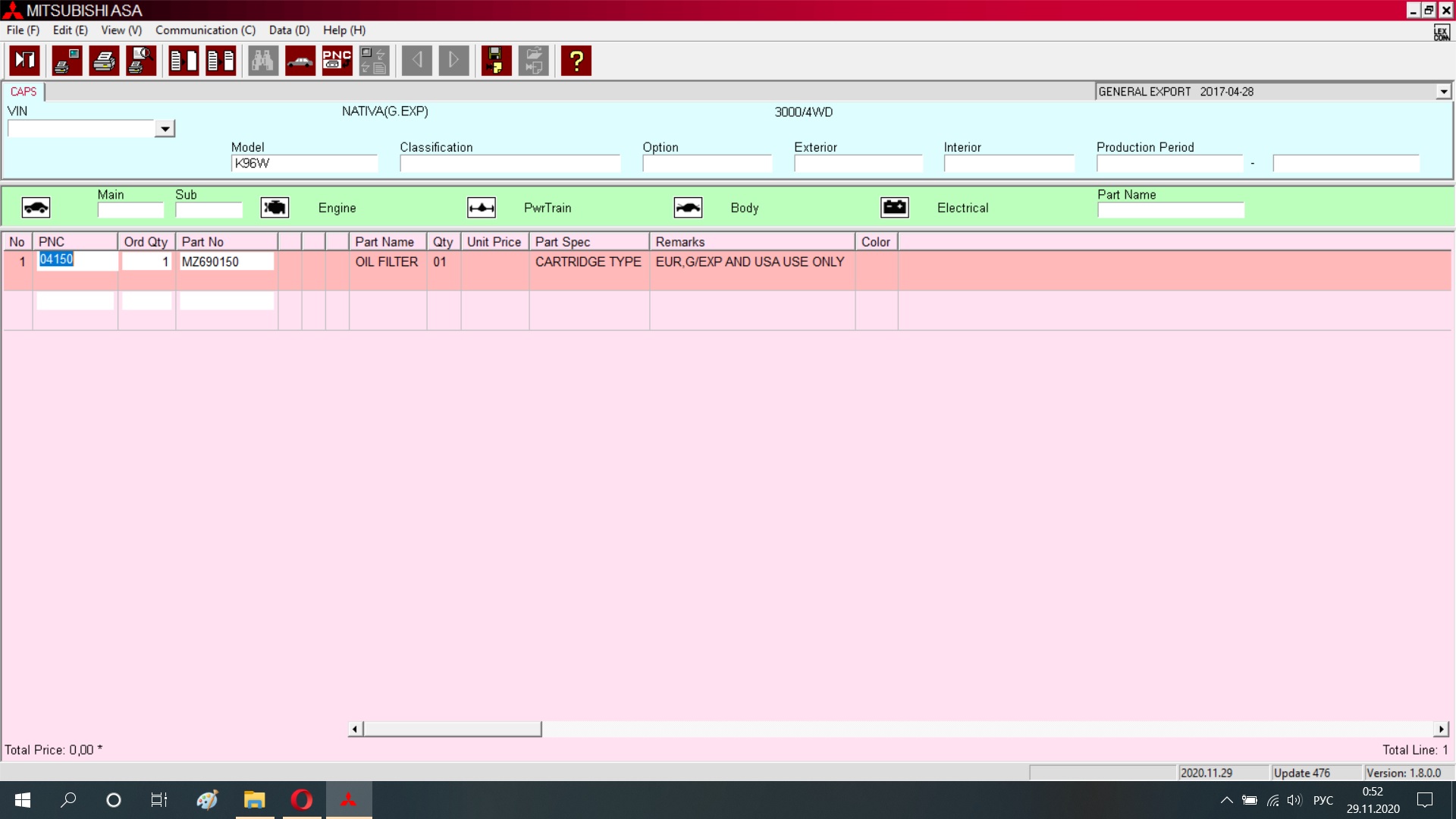Open the GENERAL EXPORT catalog dropdown

click(x=1443, y=92)
